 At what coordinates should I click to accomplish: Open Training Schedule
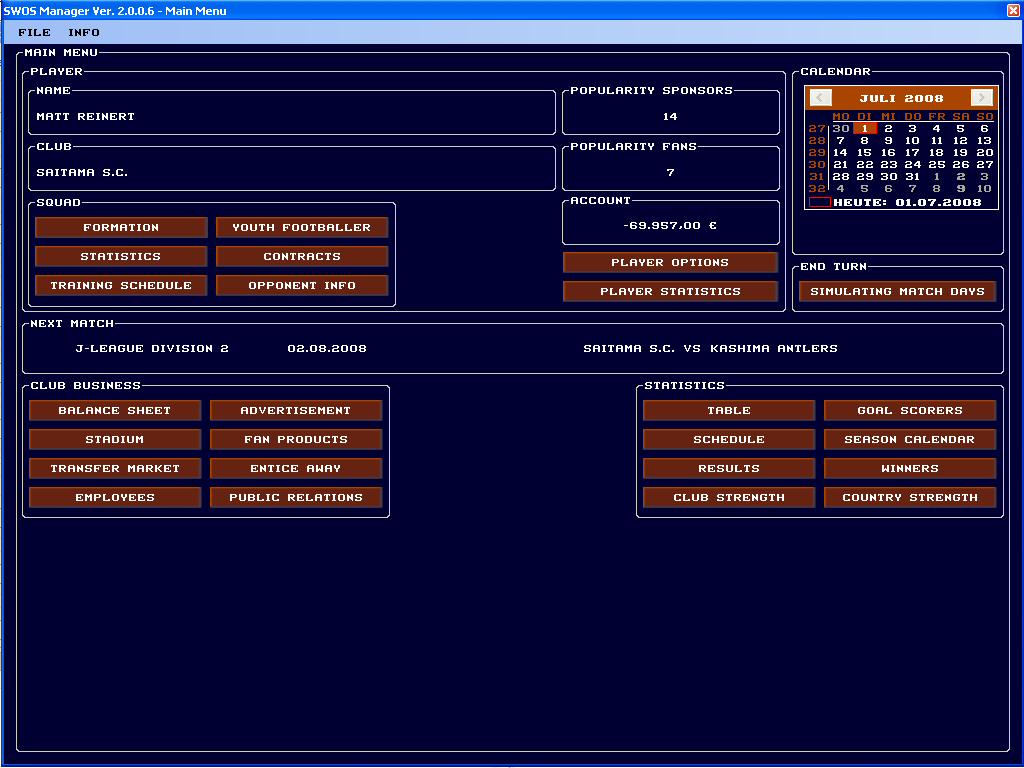(x=121, y=286)
